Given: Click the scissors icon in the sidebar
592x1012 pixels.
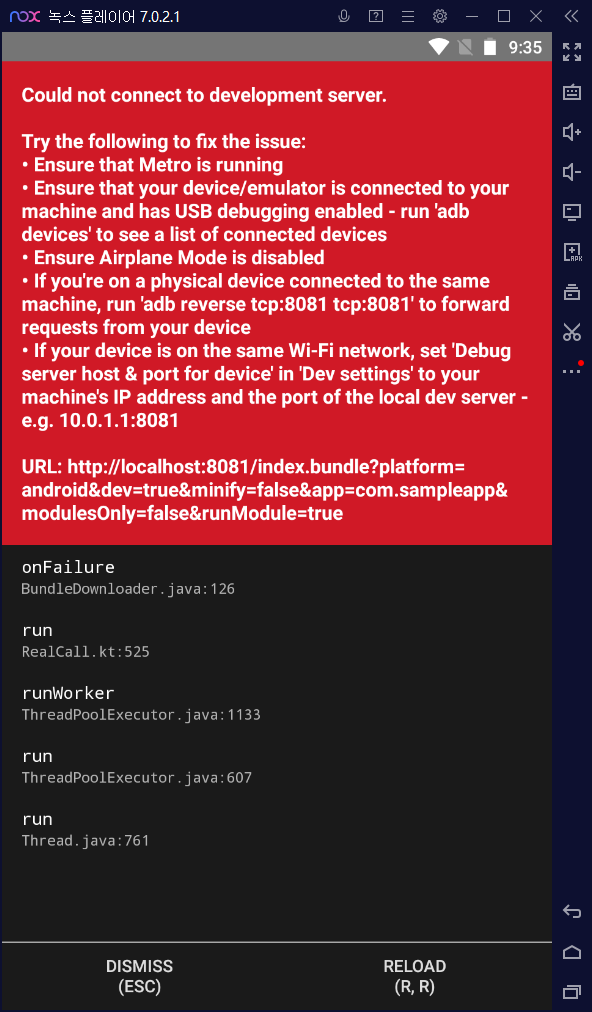Looking at the screenshot, I should tap(571, 331).
